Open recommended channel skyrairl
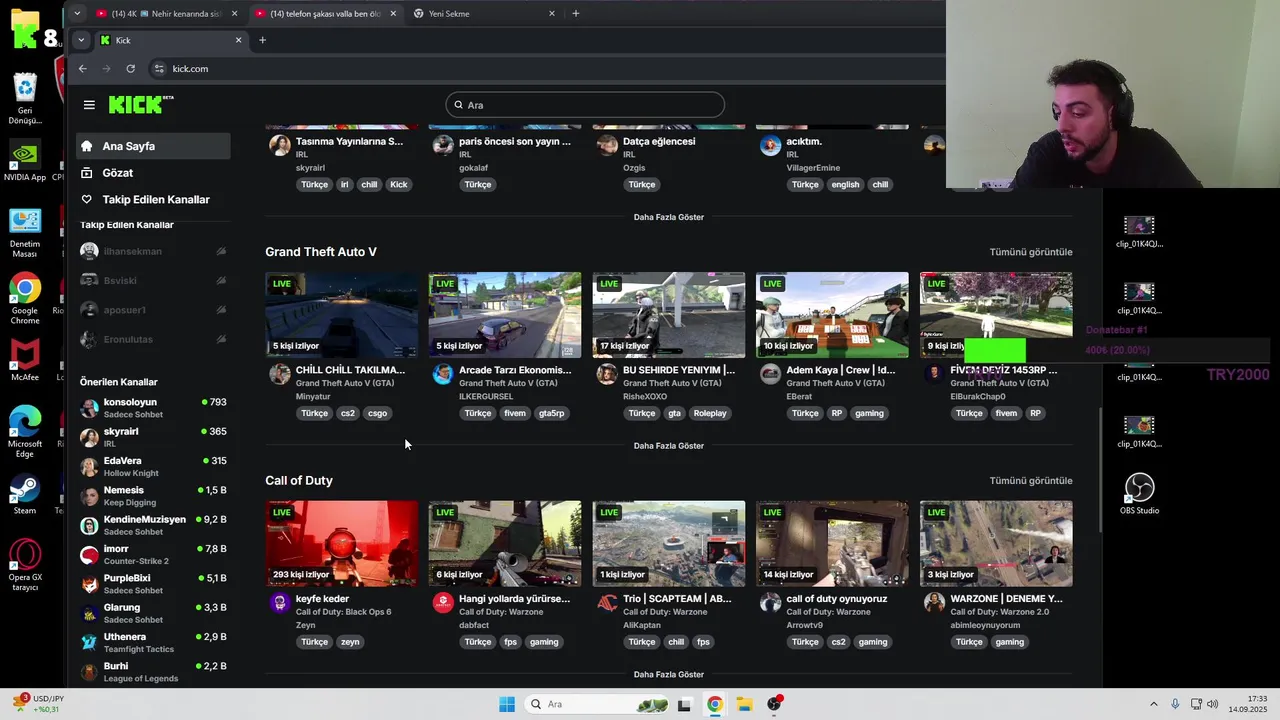Viewport: 1280px width, 720px height. click(153, 437)
